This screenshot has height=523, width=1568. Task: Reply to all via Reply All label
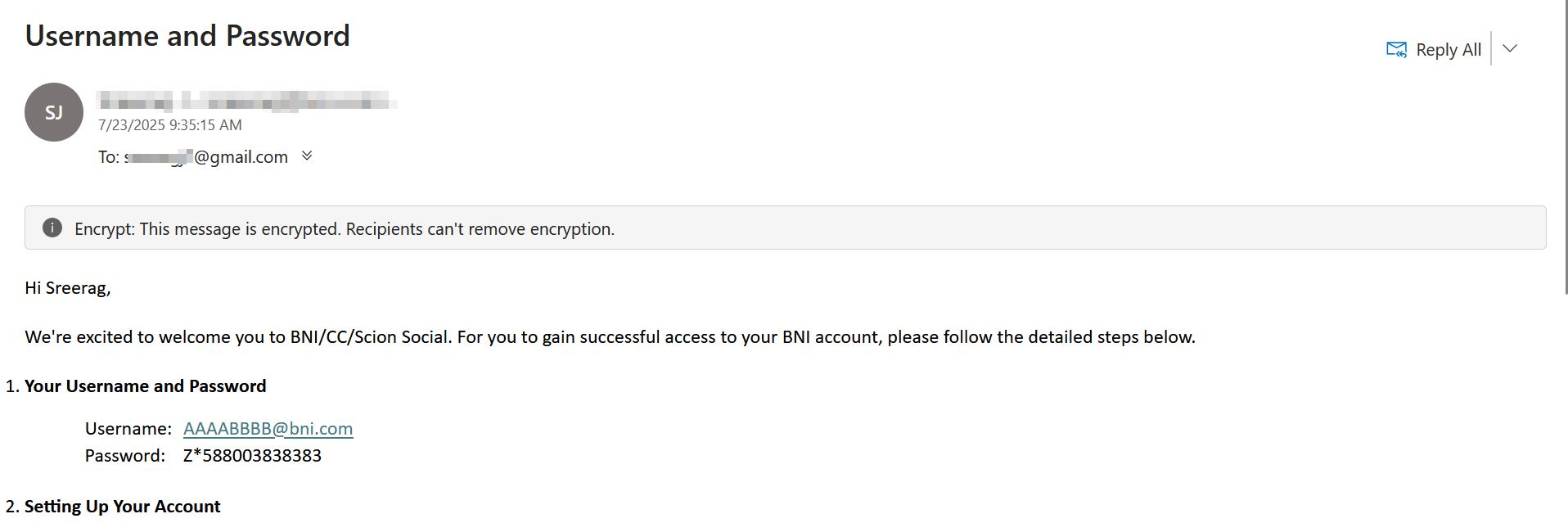(1449, 50)
